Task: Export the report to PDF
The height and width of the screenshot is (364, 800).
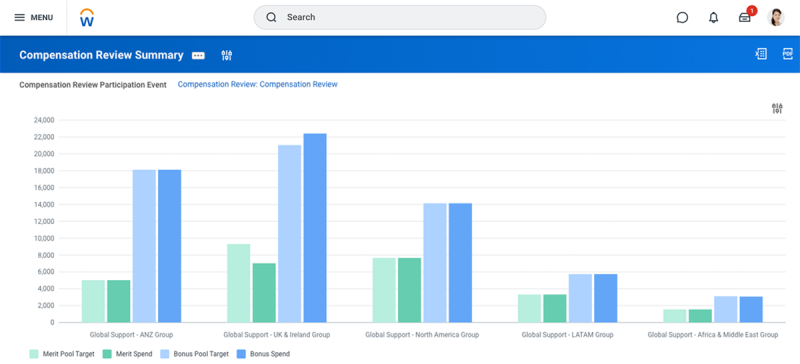Action: coord(788,54)
